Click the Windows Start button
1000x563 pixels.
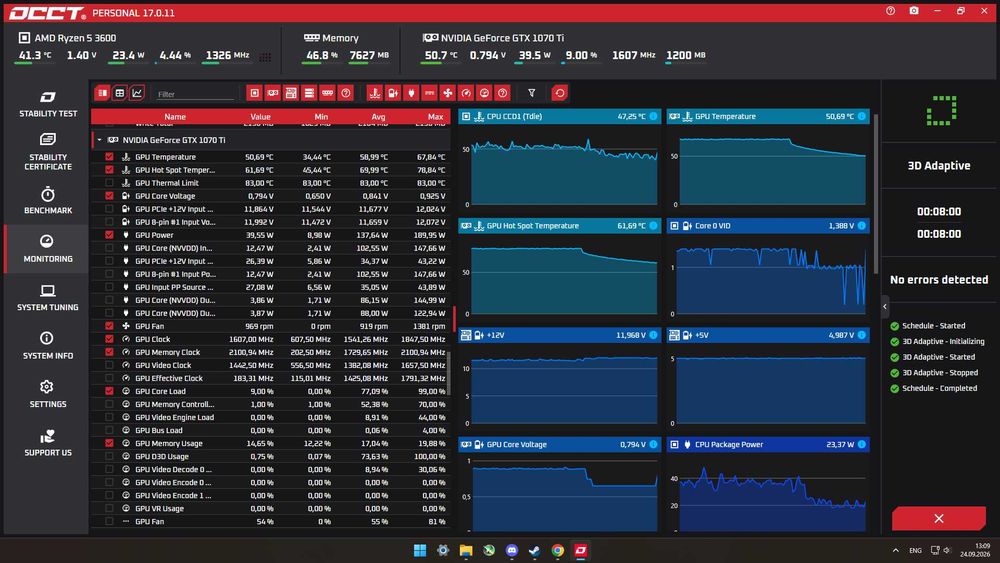(420, 550)
